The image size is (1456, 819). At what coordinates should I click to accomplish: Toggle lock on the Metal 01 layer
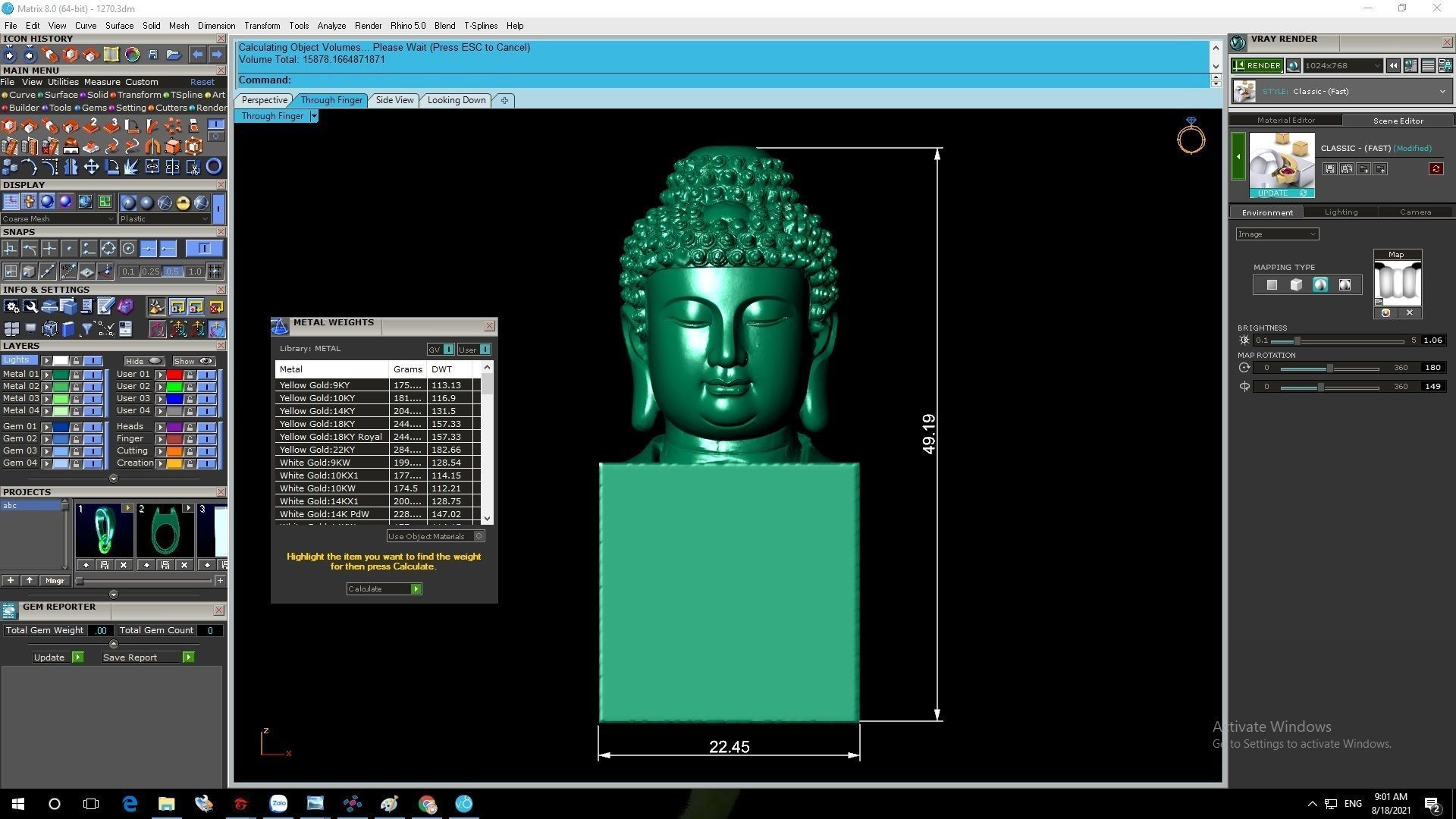click(76, 375)
